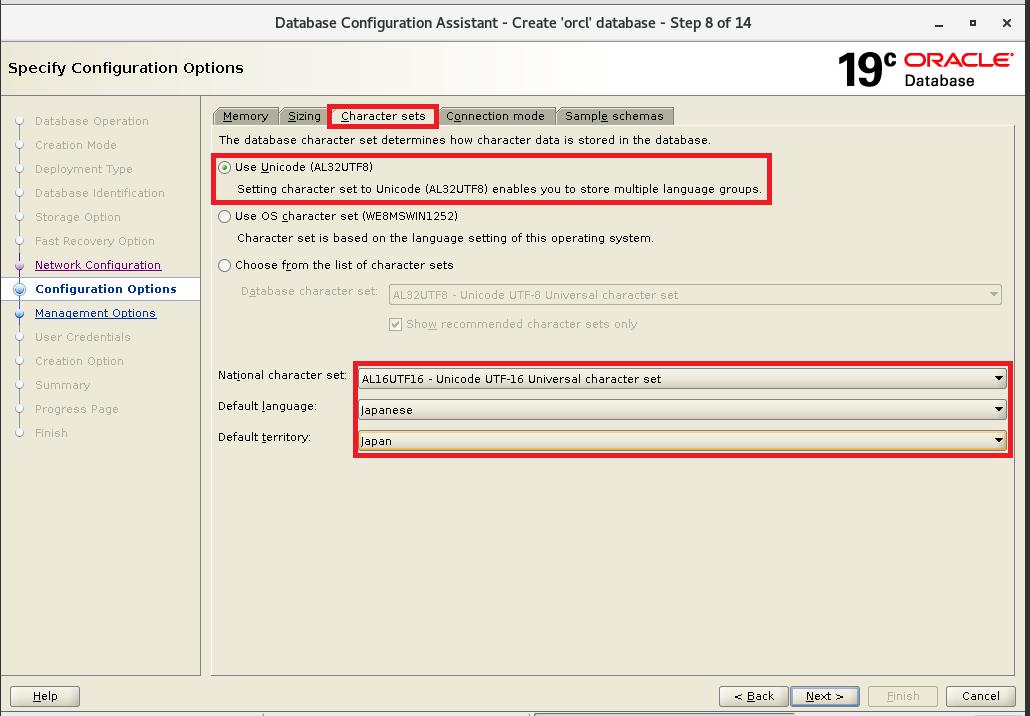Click the Specify Configuration Options heading
Viewport: 1030px width, 716px height.
click(125, 68)
